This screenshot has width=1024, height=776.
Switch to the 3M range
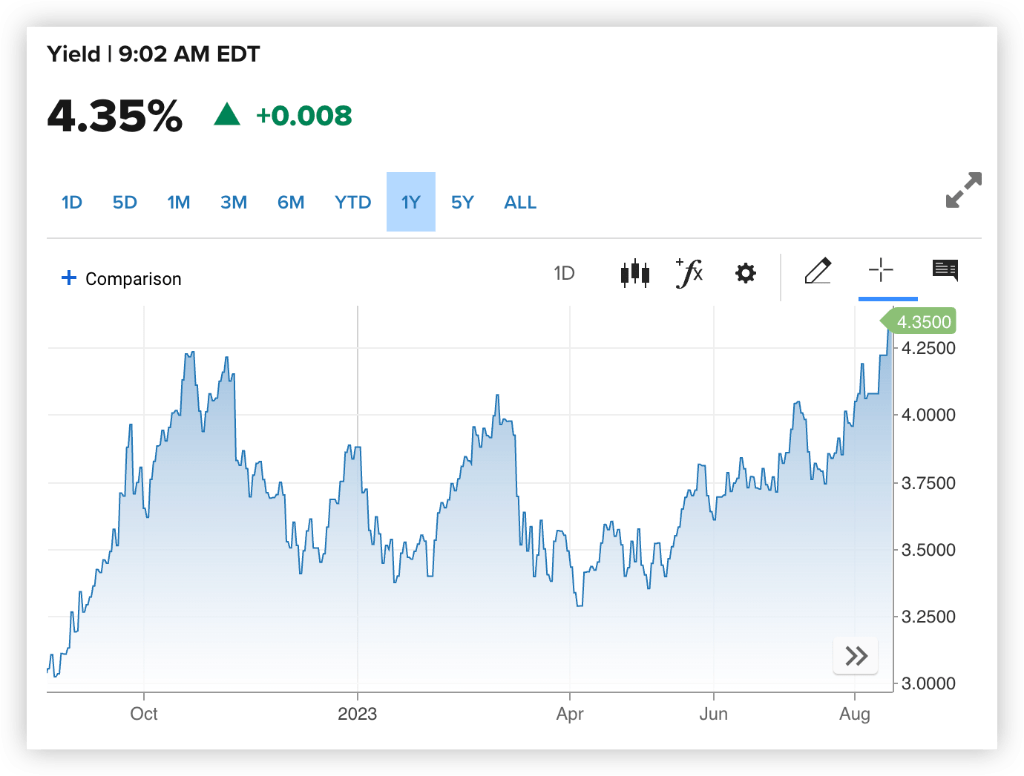tap(233, 202)
